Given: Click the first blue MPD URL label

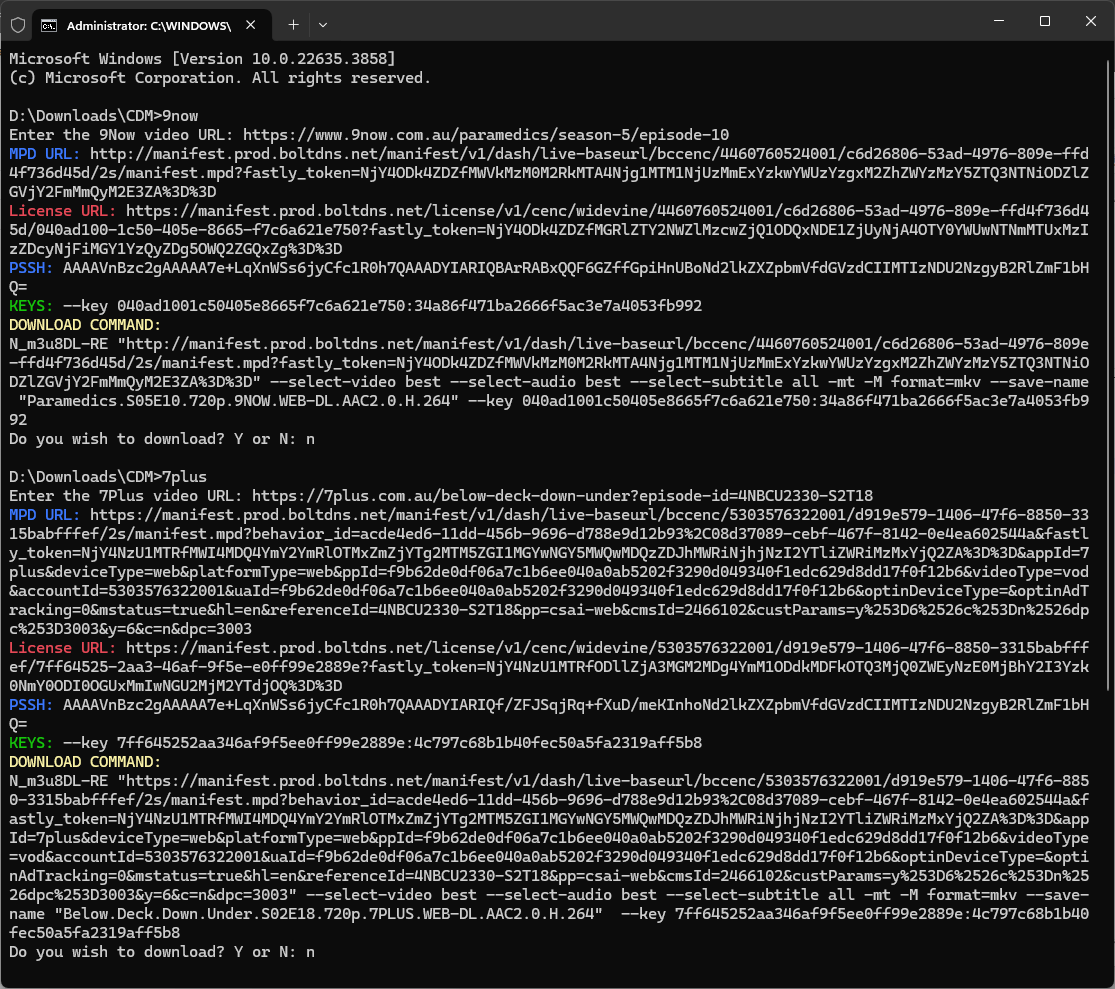Looking at the screenshot, I should tap(45, 154).
